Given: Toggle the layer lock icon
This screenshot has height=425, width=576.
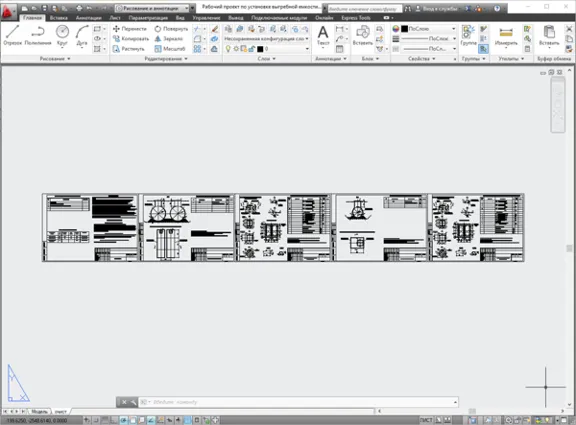Looking at the screenshot, I should (252, 49).
